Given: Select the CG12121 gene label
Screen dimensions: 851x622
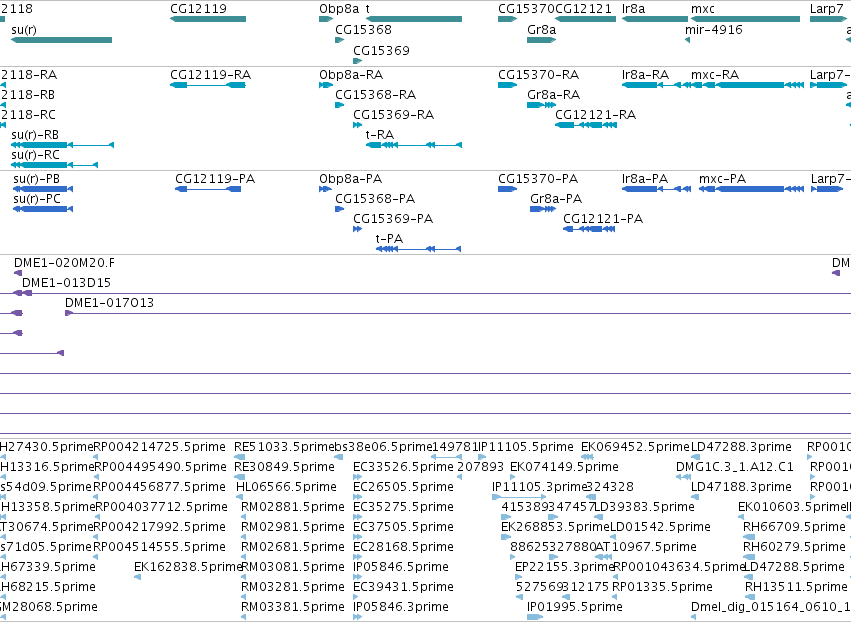Looking at the screenshot, I should click(x=583, y=9).
